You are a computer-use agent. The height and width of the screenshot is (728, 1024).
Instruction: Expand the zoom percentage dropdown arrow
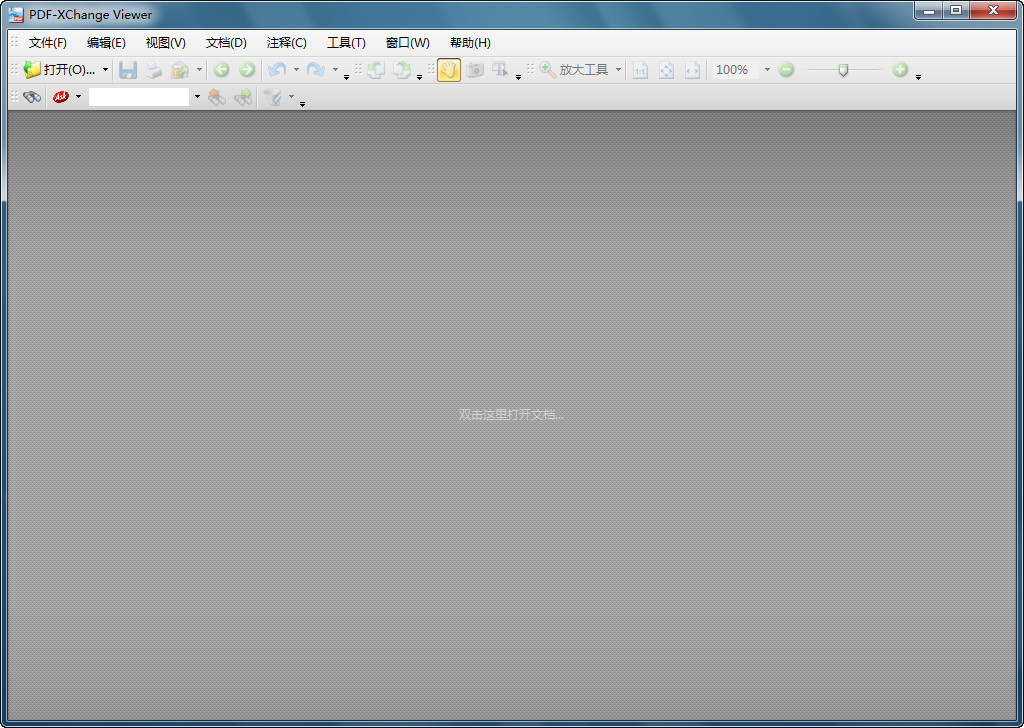767,69
